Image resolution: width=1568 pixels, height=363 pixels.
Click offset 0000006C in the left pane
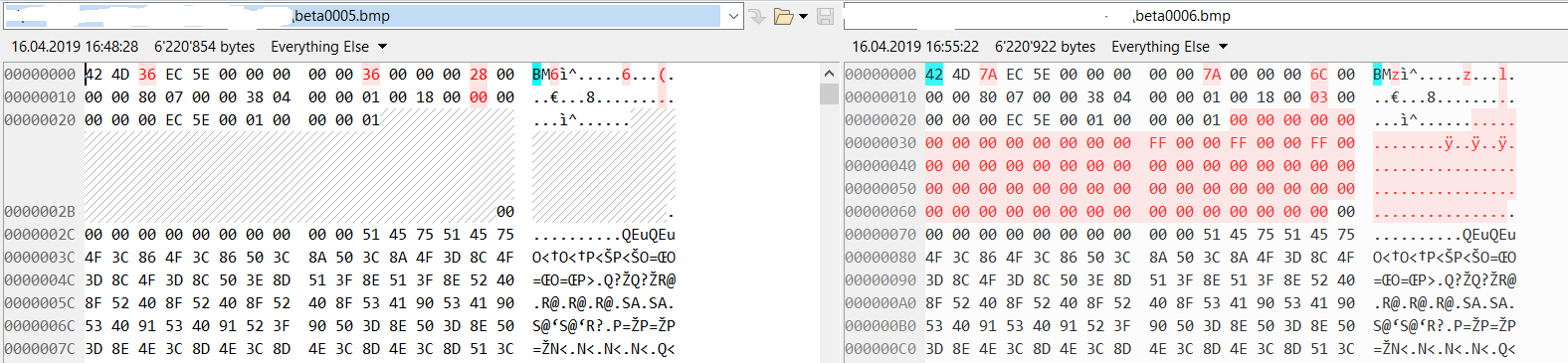(40, 326)
